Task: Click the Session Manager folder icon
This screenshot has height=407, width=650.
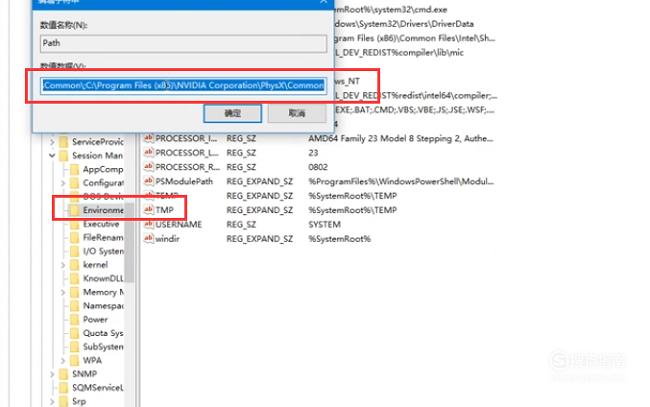Action: pos(64,156)
